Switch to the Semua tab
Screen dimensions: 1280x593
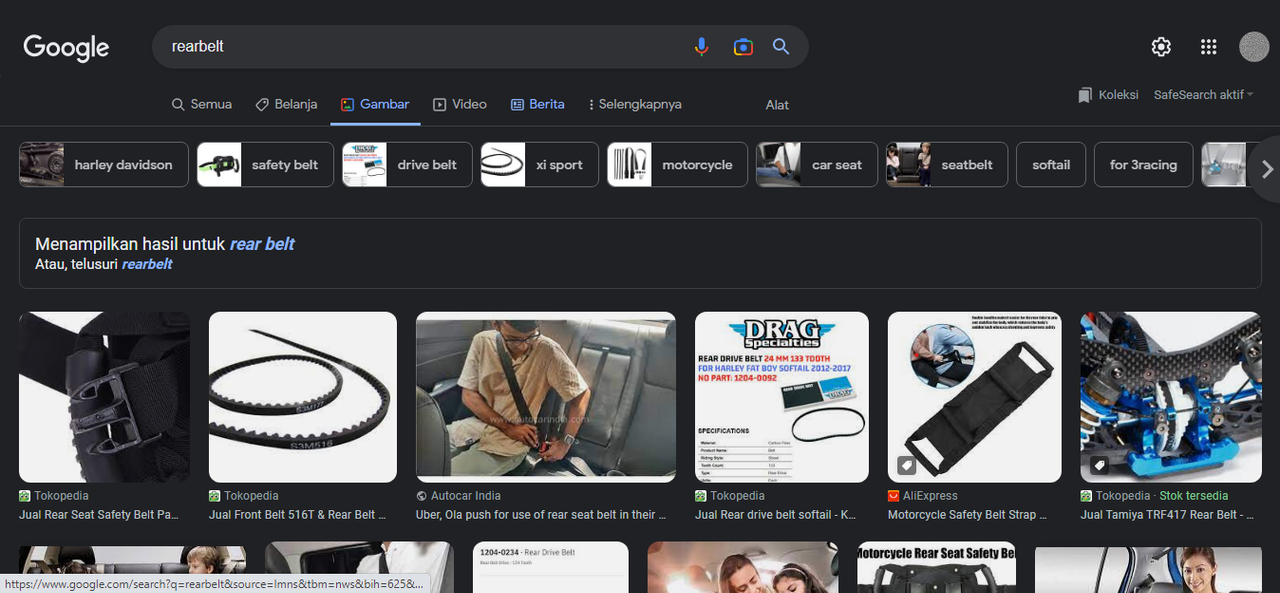pos(201,104)
